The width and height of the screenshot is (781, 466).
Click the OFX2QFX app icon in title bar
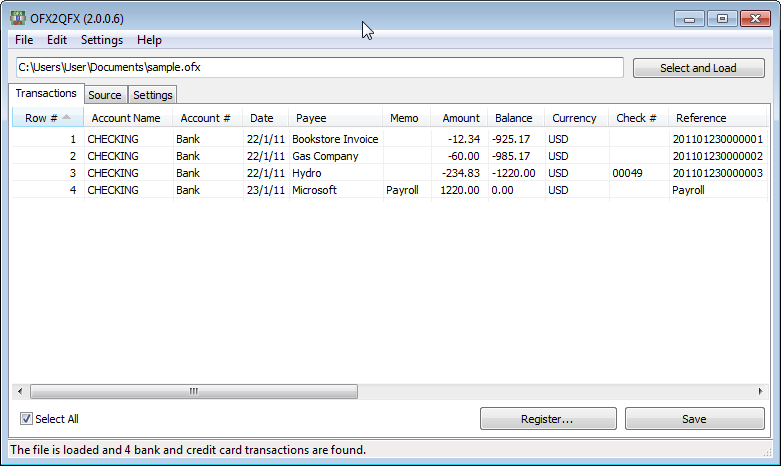[x=18, y=18]
